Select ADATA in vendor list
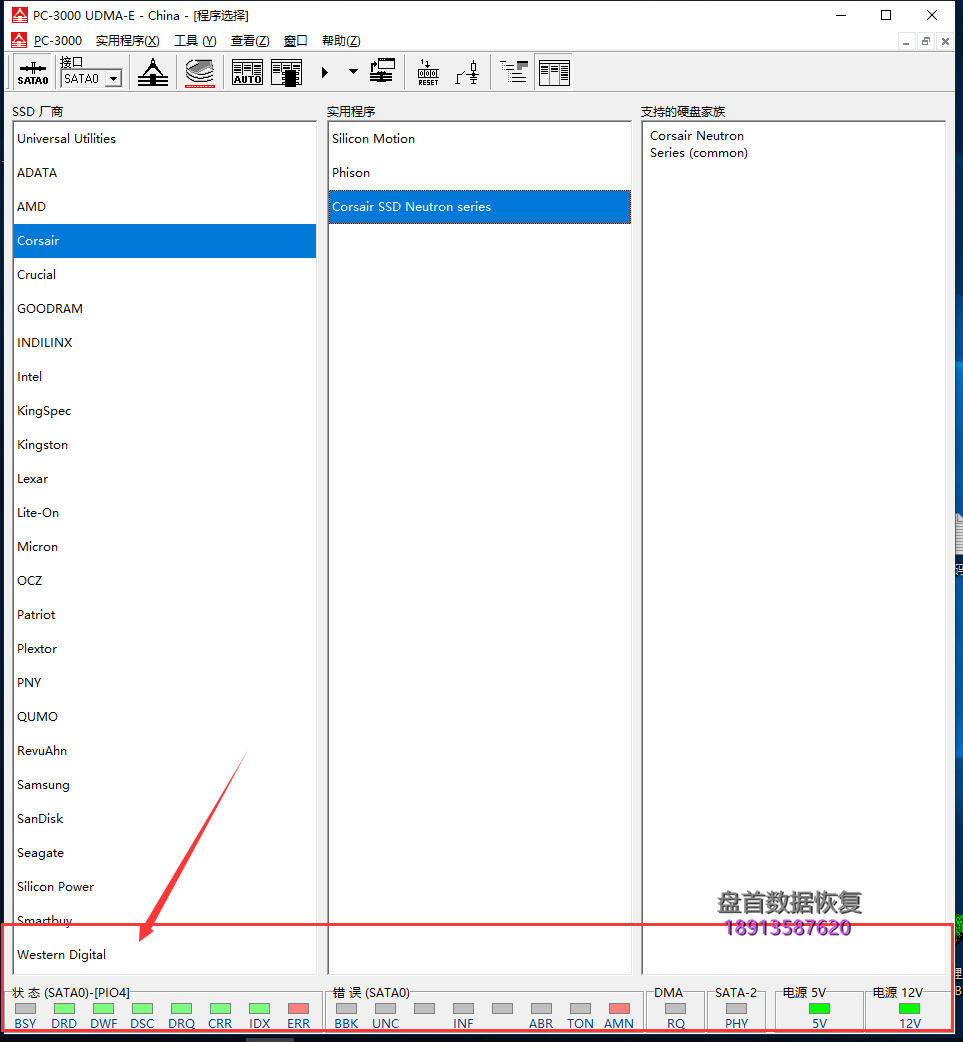The image size is (963, 1042). [x=164, y=173]
